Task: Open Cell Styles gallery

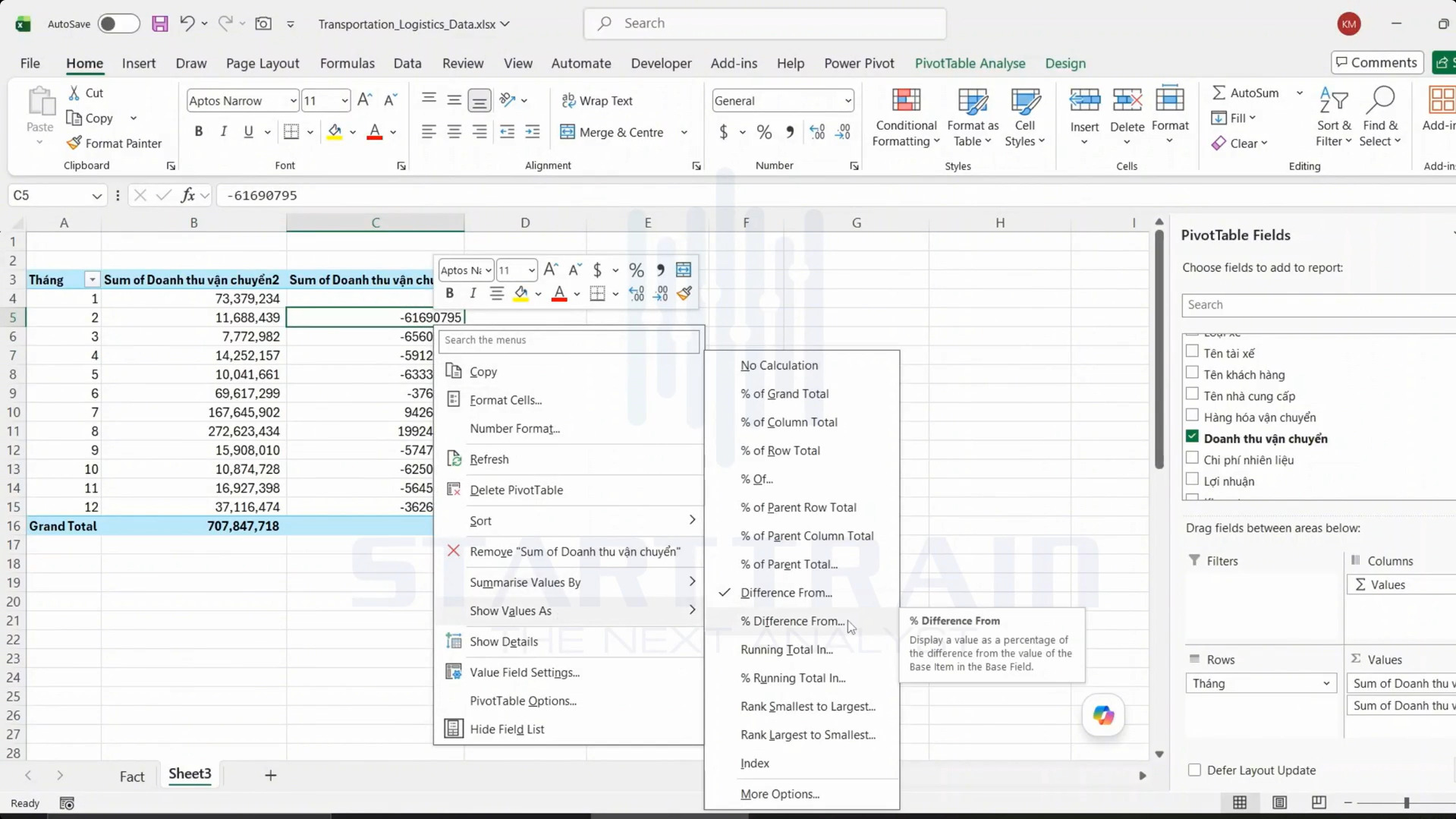Action: [x=1024, y=117]
